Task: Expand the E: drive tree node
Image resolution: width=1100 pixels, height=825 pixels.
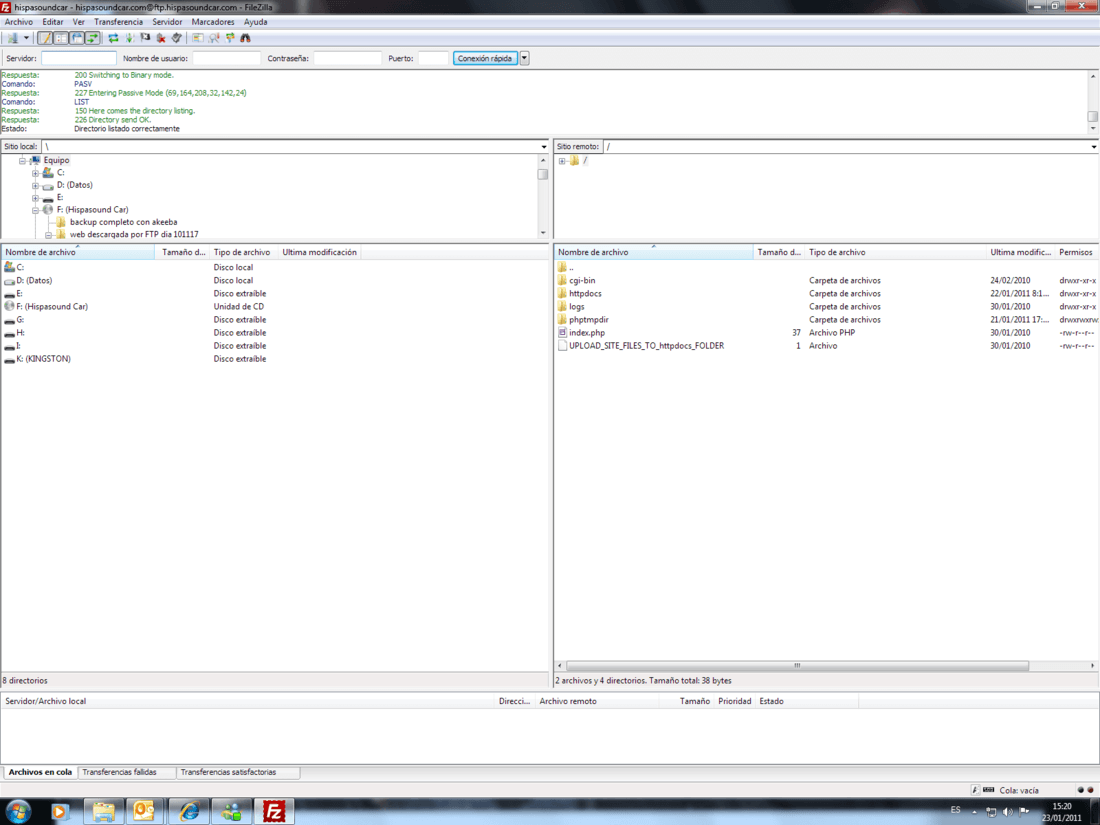Action: click(x=35, y=198)
